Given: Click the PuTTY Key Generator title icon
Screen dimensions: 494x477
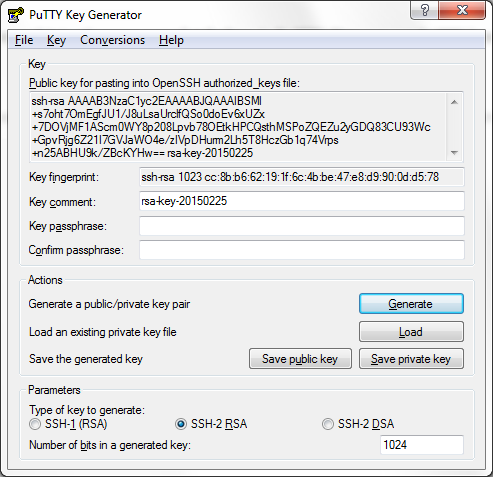Looking at the screenshot, I should tap(15, 15).
